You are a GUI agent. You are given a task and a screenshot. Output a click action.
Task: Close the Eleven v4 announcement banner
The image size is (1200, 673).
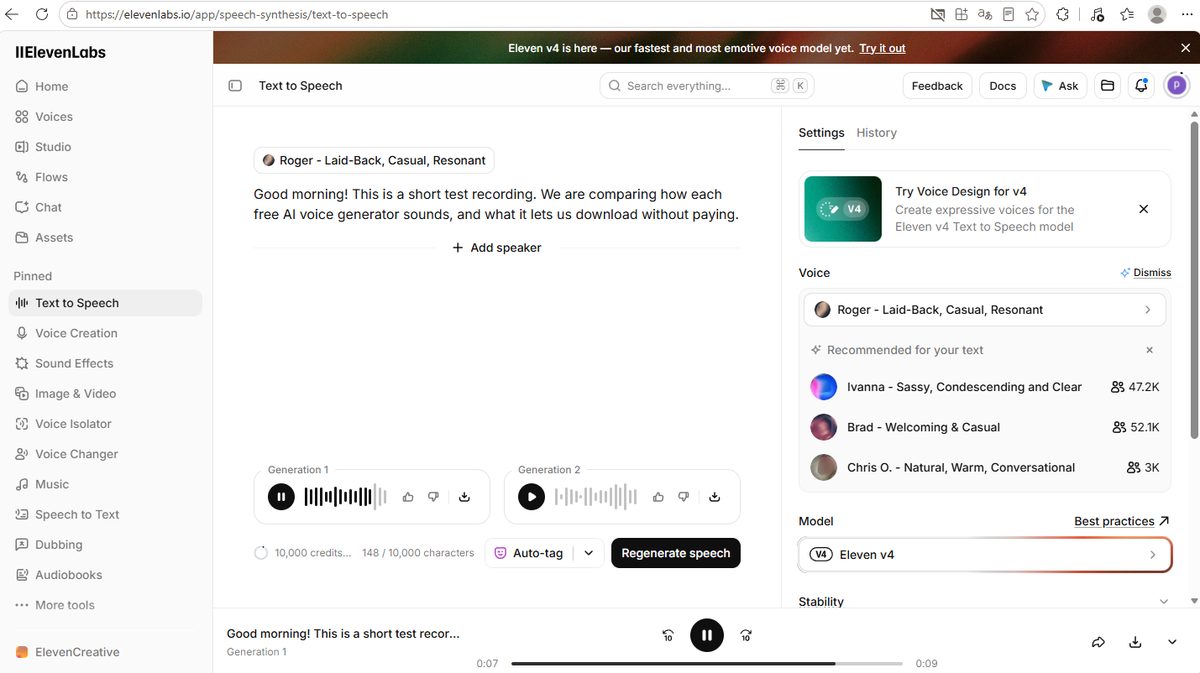coord(1186,48)
